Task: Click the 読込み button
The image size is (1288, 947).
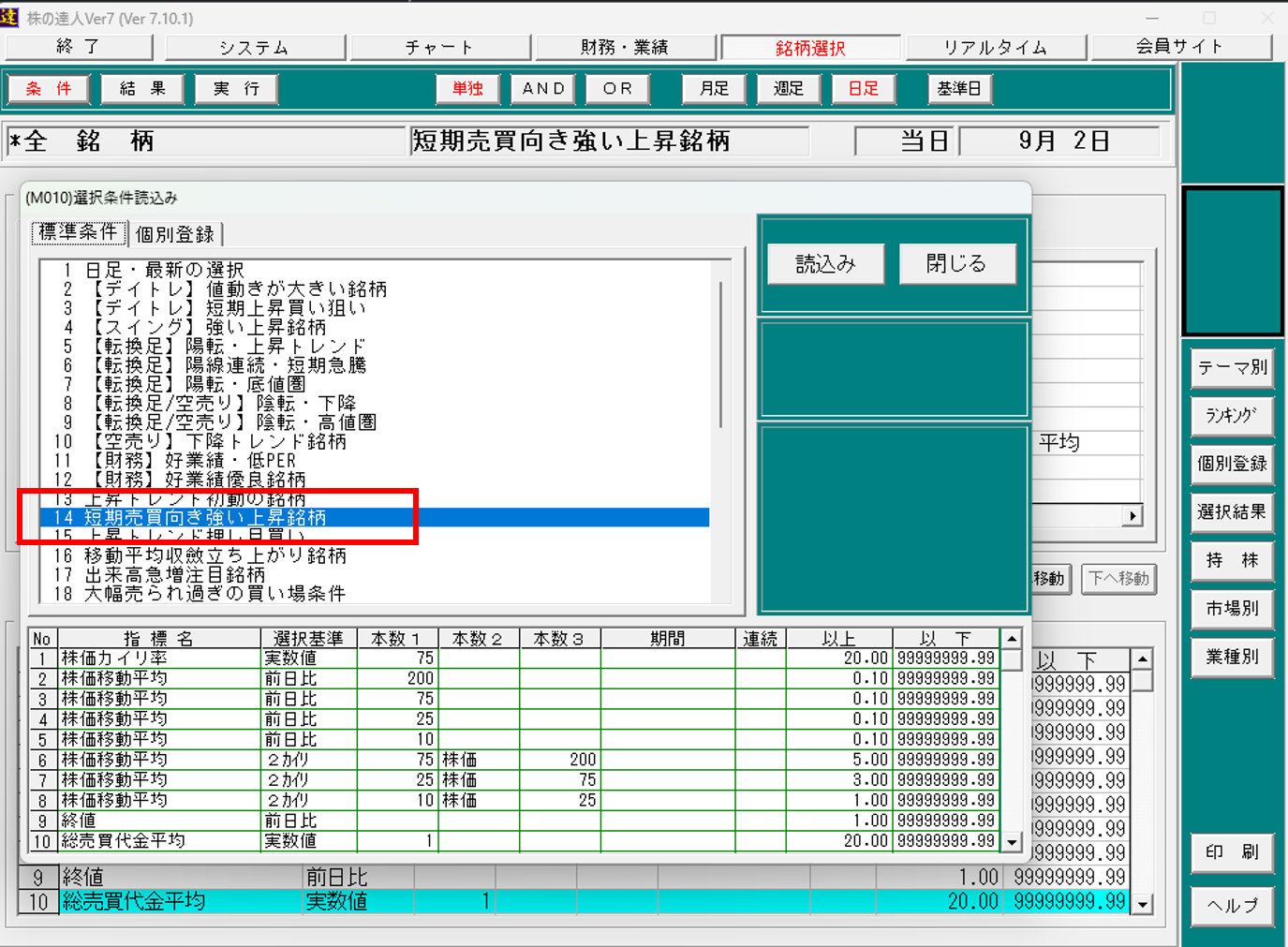Action: (x=825, y=263)
